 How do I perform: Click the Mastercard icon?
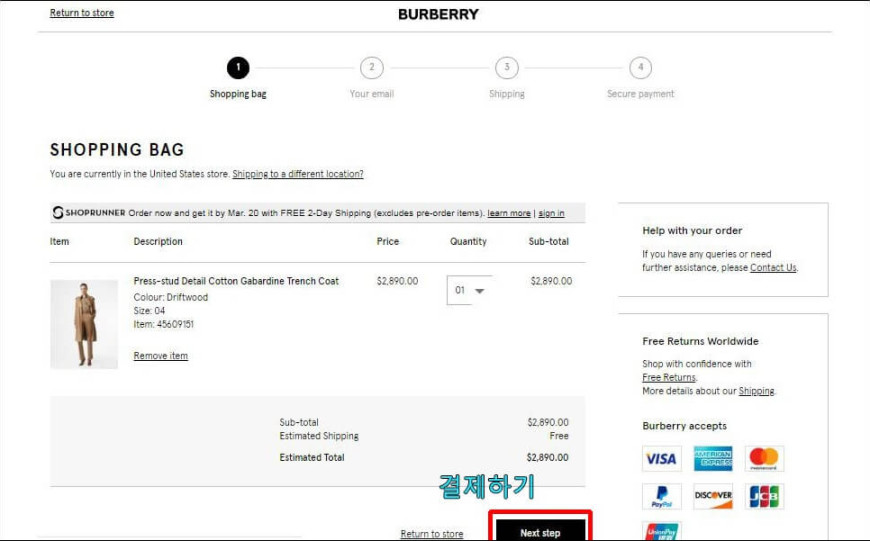[764, 458]
